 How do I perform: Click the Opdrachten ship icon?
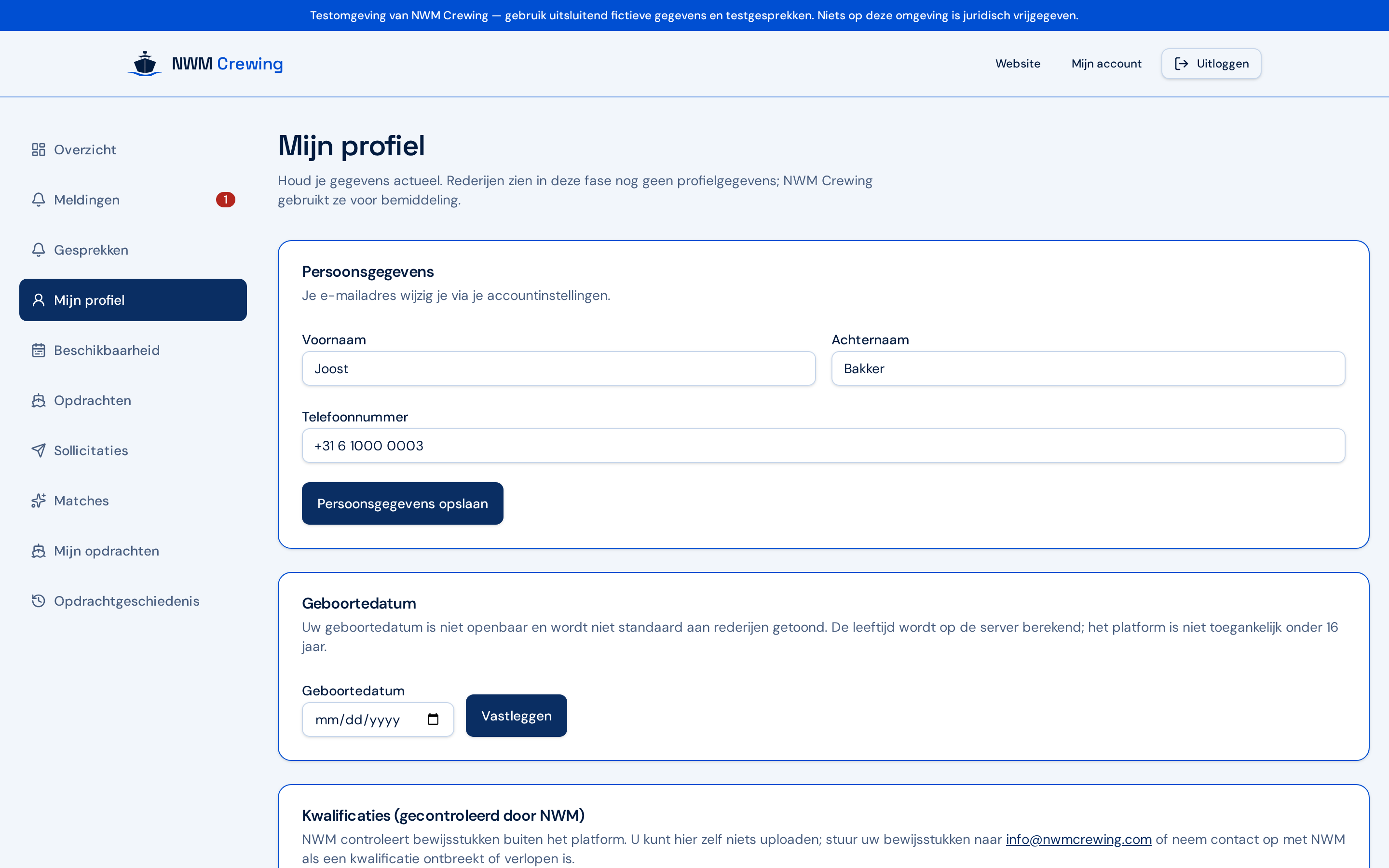[x=39, y=400]
